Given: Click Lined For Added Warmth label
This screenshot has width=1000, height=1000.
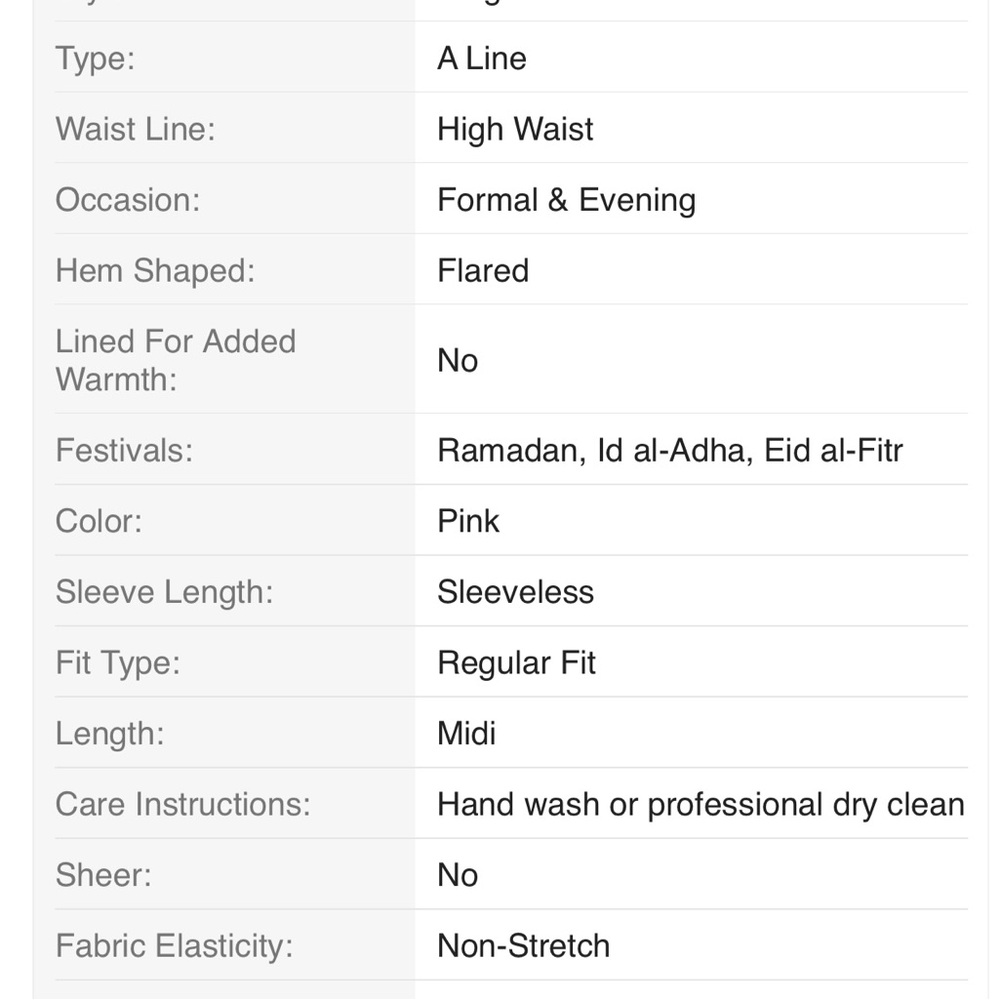Looking at the screenshot, I should tap(175, 360).
